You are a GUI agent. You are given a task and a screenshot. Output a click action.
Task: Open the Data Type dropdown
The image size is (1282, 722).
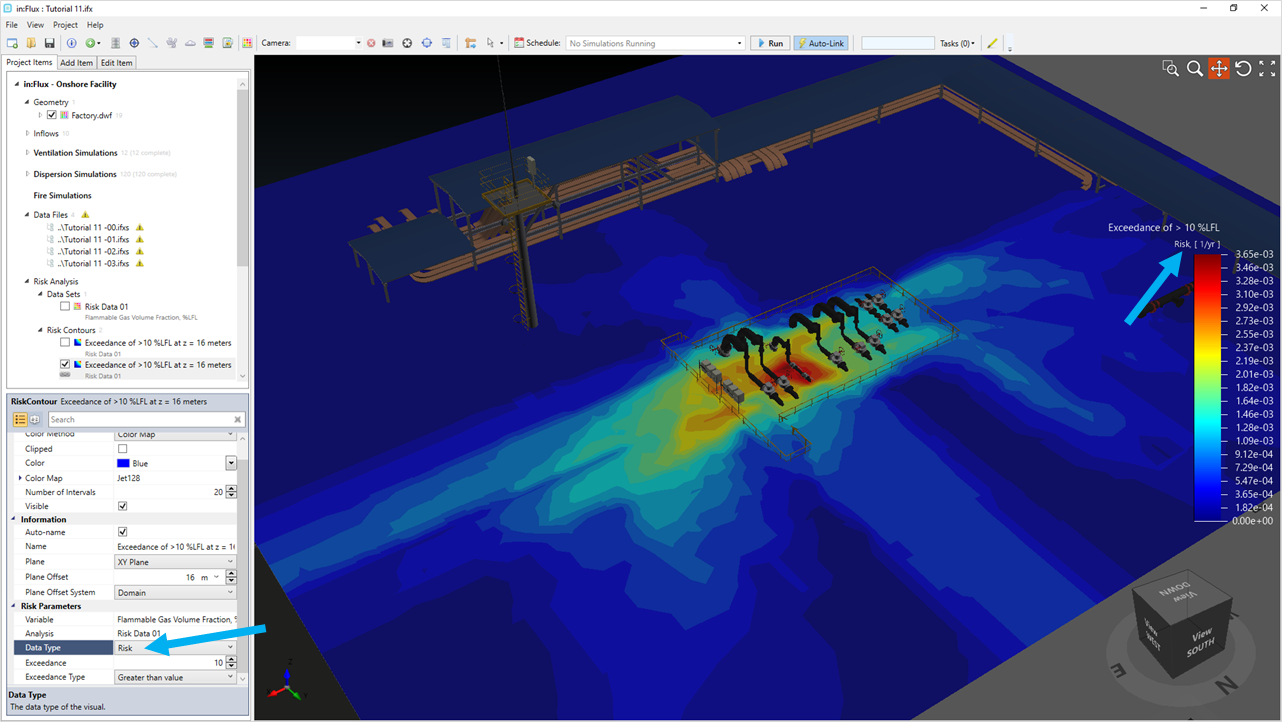click(x=231, y=648)
